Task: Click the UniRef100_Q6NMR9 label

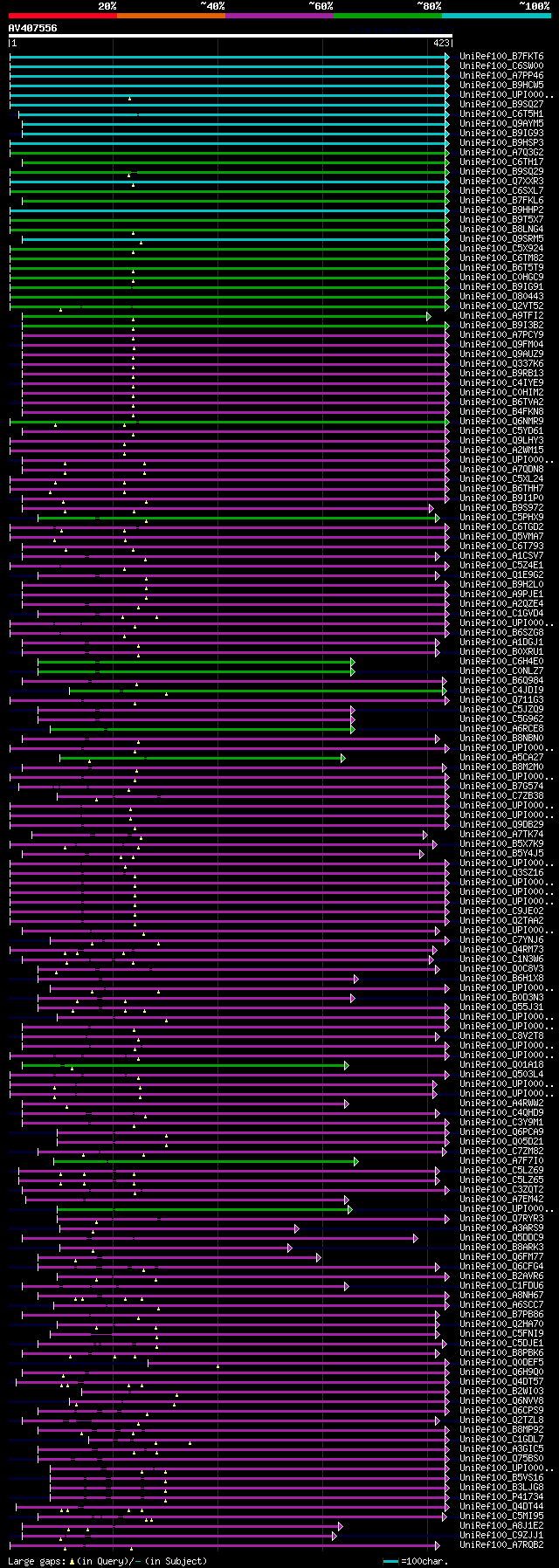Action: (x=501, y=421)
